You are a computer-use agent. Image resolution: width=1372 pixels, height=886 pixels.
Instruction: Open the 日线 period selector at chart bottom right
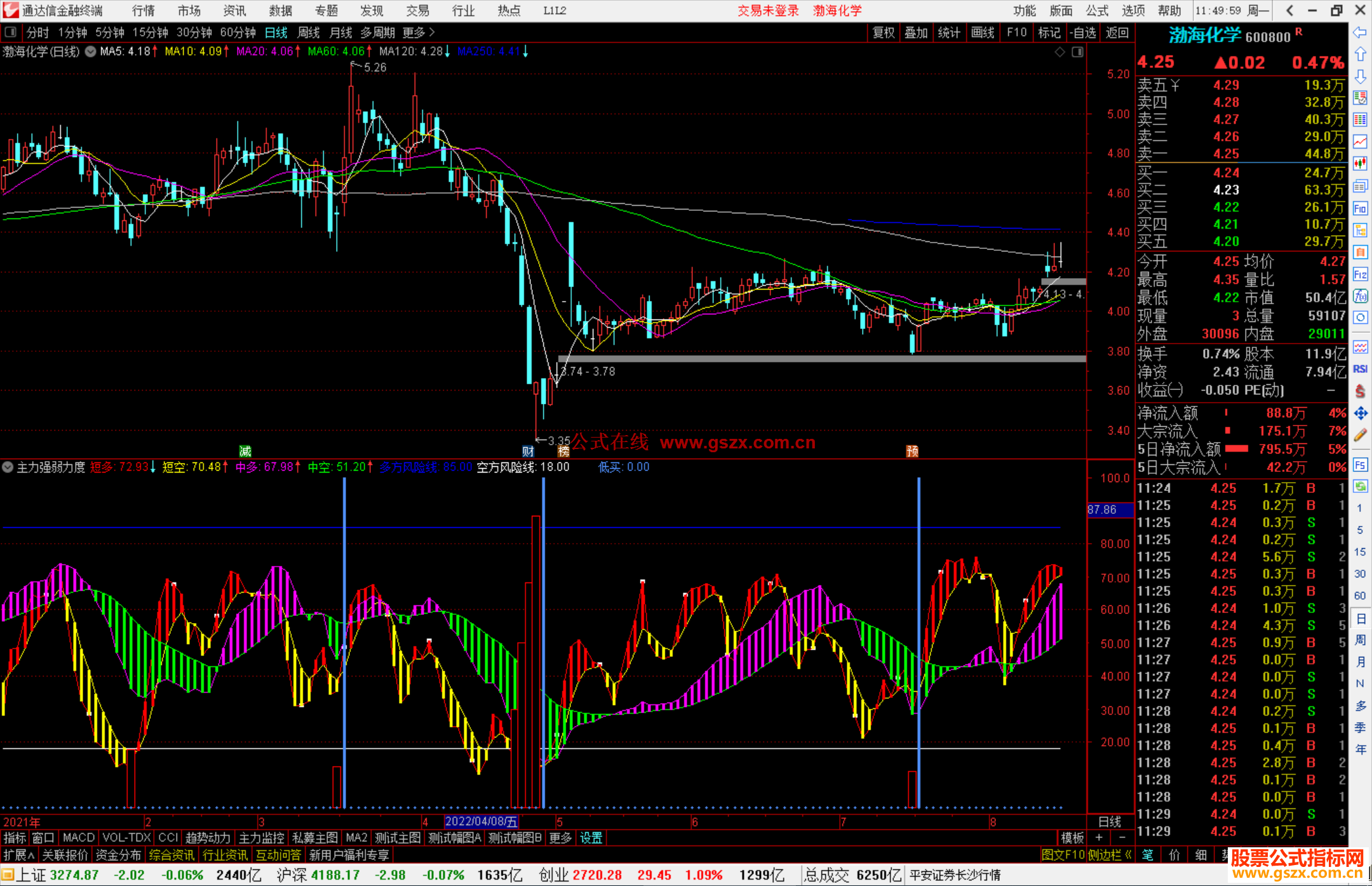1110,822
